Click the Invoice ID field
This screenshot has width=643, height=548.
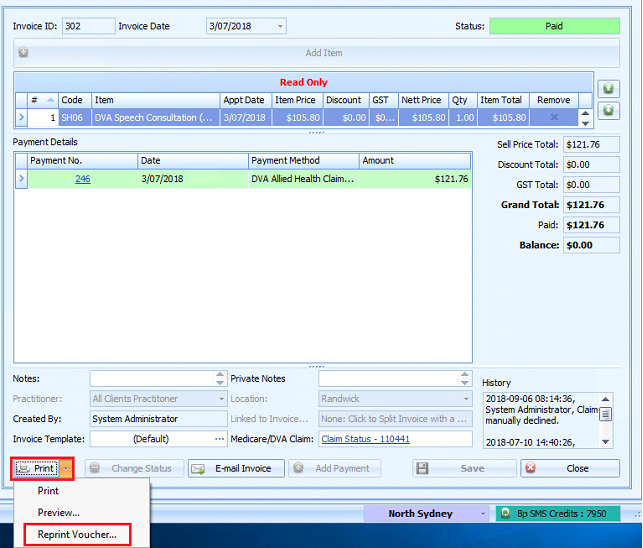point(89,26)
